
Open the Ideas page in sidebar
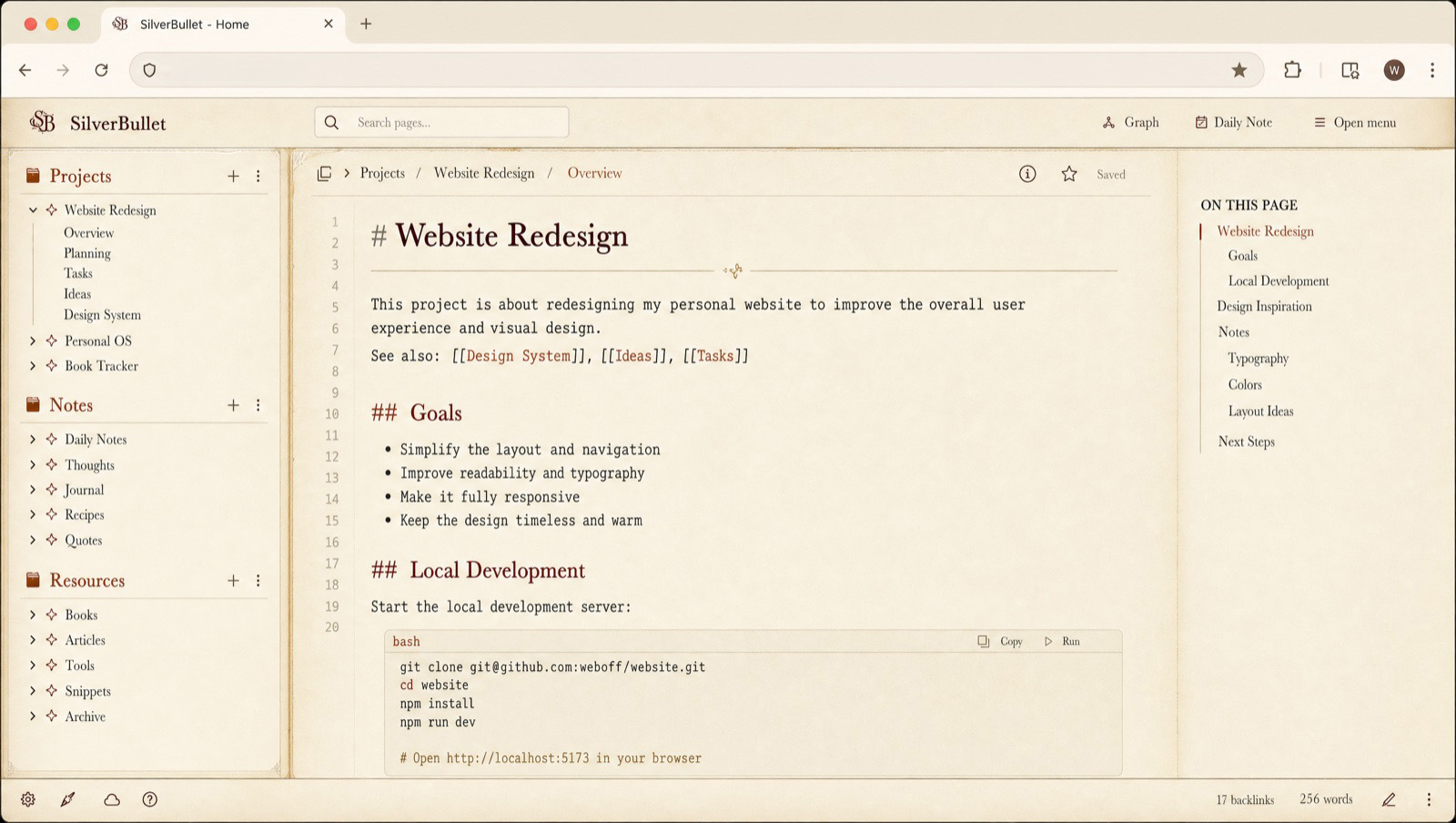pos(76,294)
